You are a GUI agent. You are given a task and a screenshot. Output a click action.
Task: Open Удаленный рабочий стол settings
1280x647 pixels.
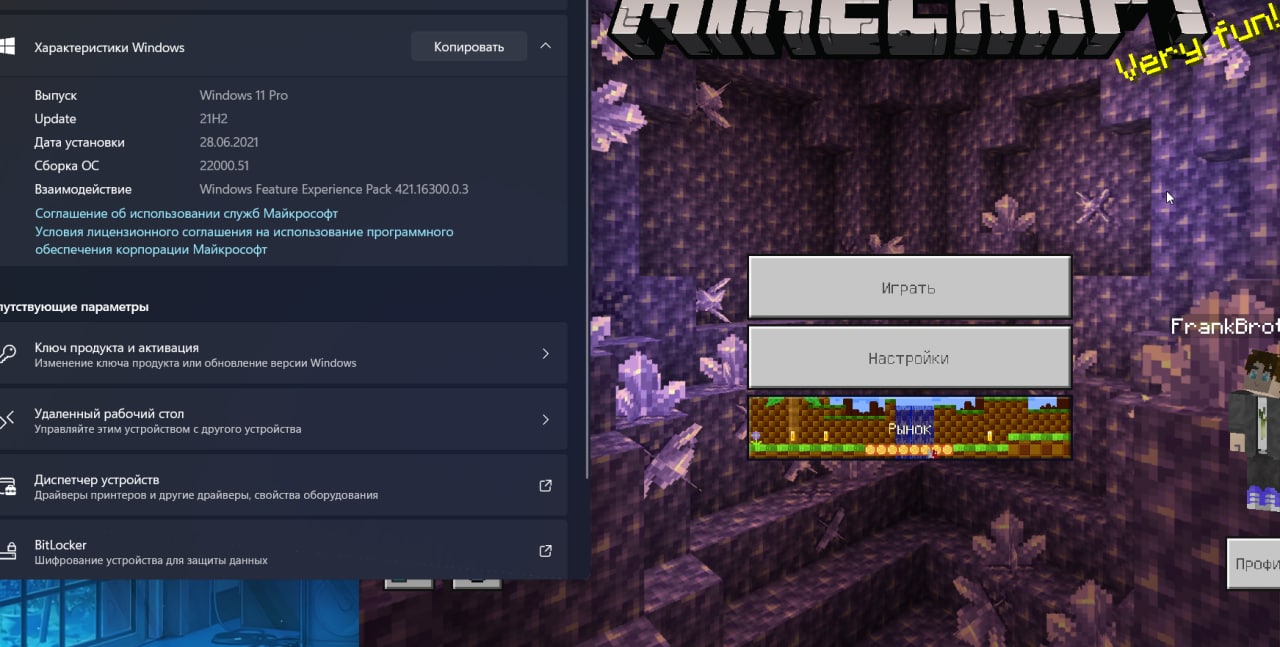pos(283,420)
